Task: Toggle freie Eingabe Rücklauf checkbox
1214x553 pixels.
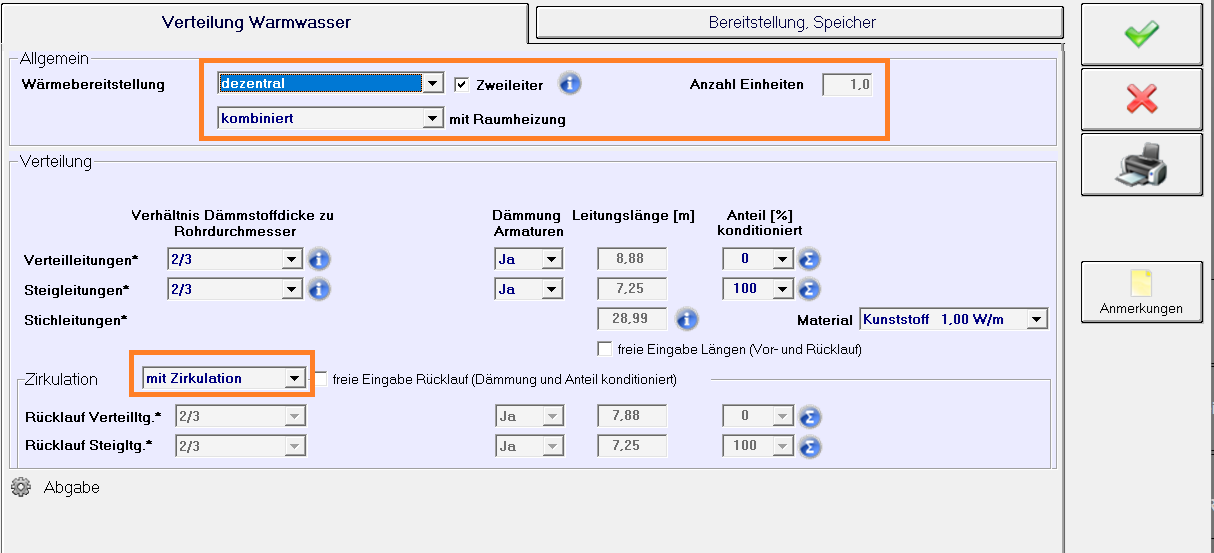Action: 321,379
